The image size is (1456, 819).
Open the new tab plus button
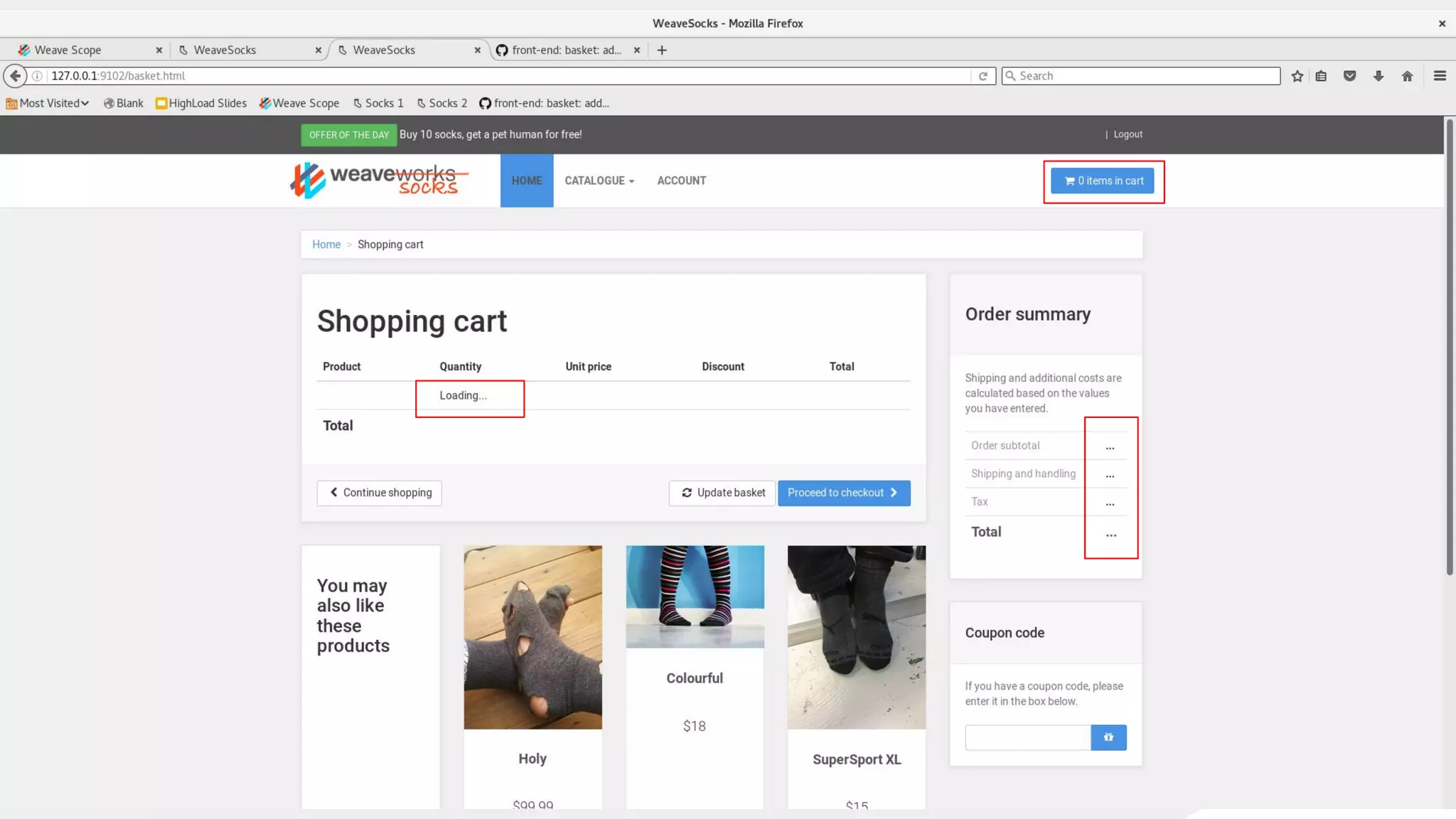point(662,50)
